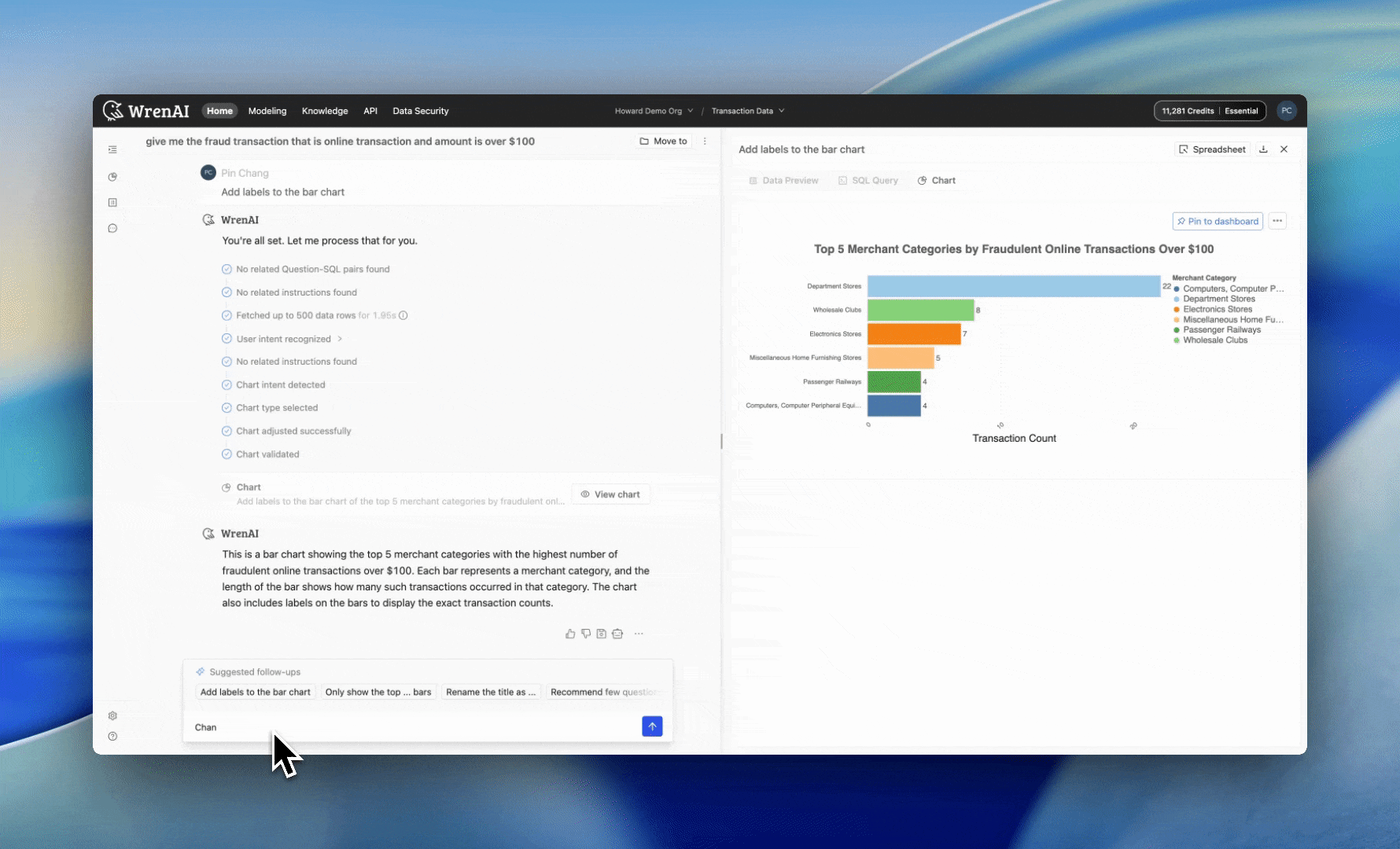This screenshot has height=849, width=1400.
Task: Click the robot icon below the answer
Action: tap(617, 634)
